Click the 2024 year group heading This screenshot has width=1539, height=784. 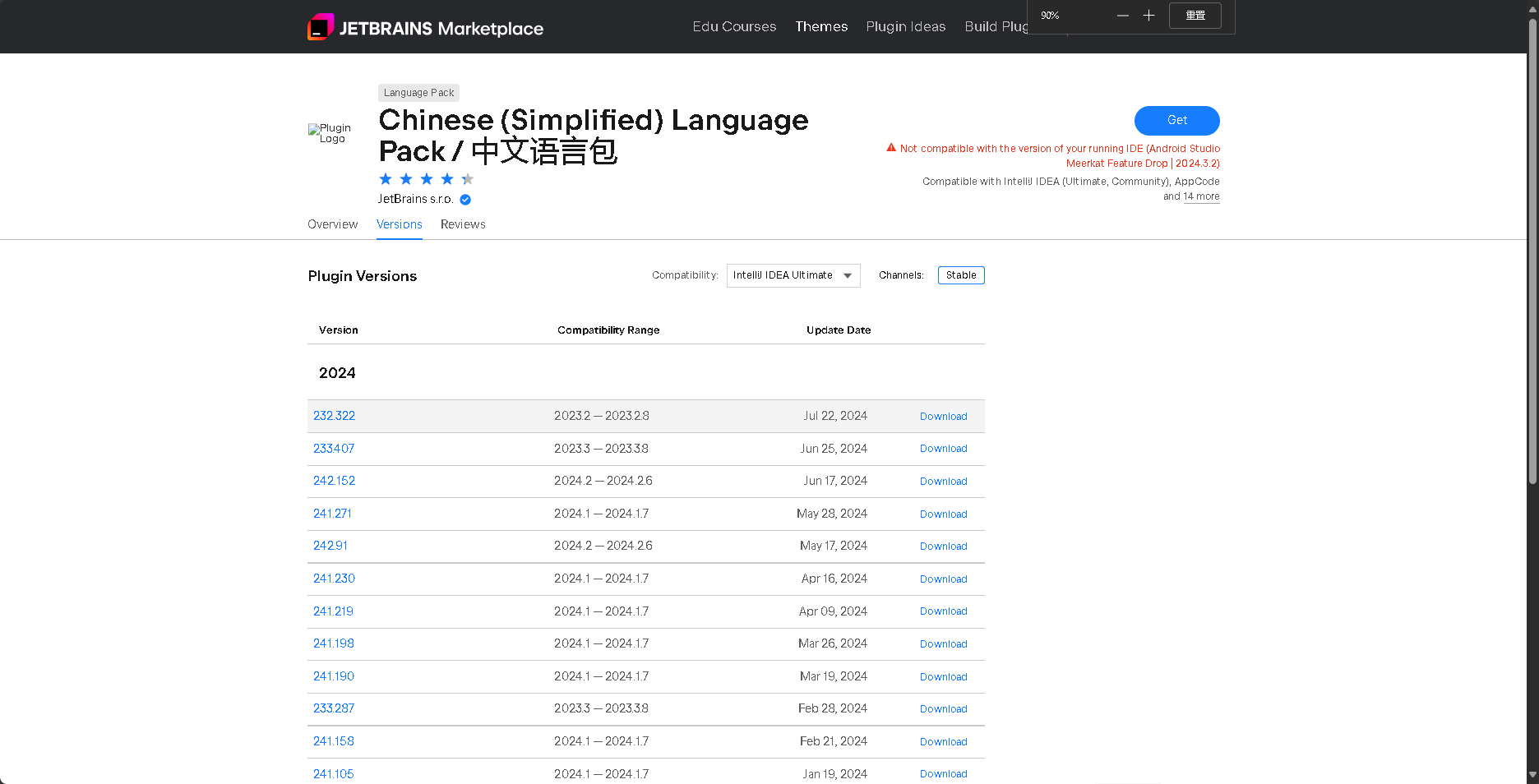(337, 373)
